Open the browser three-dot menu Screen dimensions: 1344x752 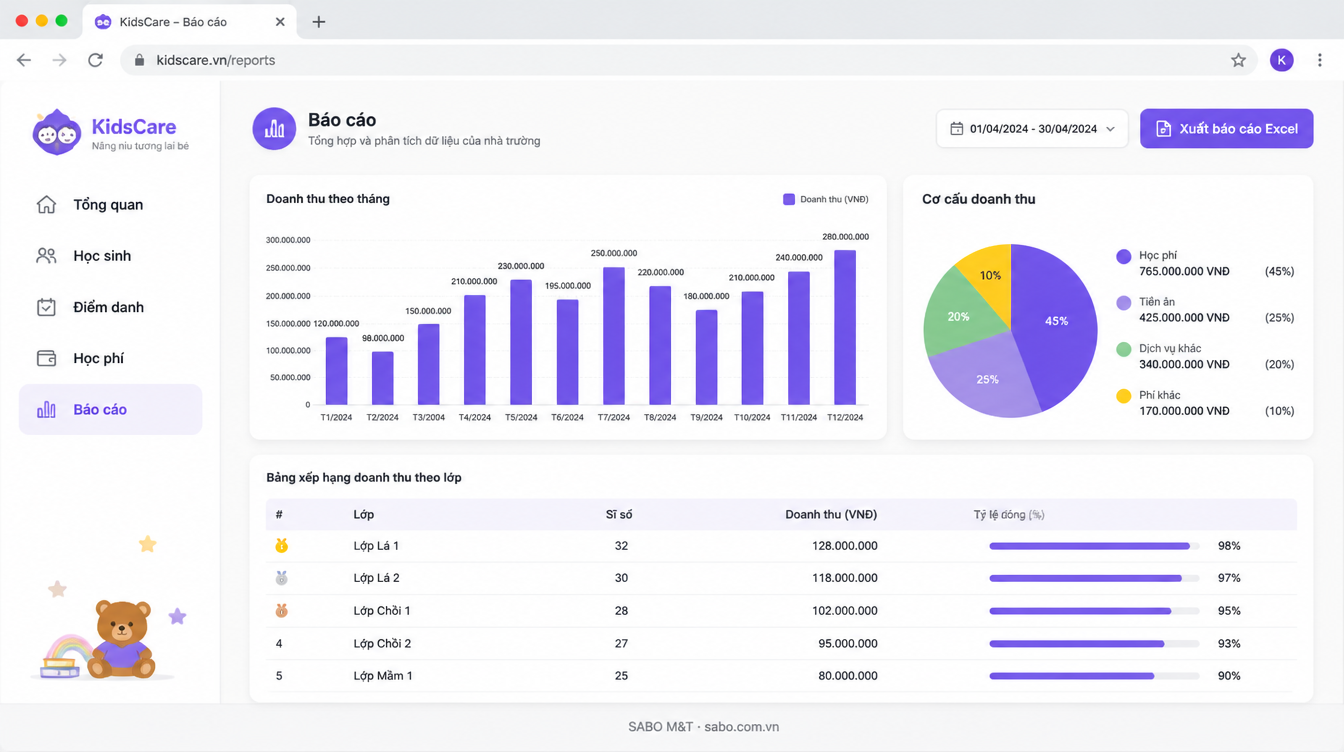click(1319, 60)
